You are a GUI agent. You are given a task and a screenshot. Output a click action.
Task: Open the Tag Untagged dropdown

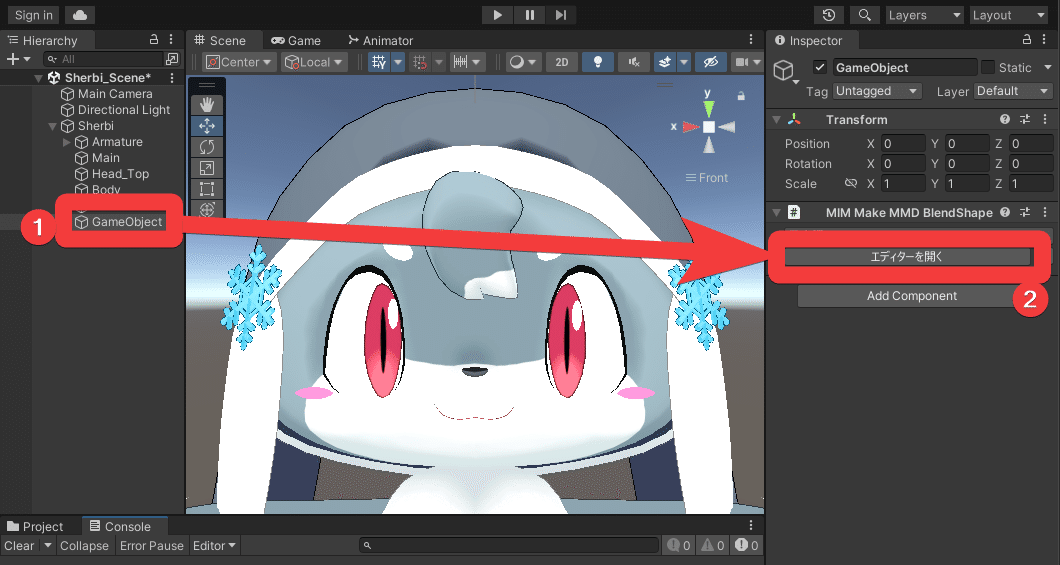click(877, 91)
